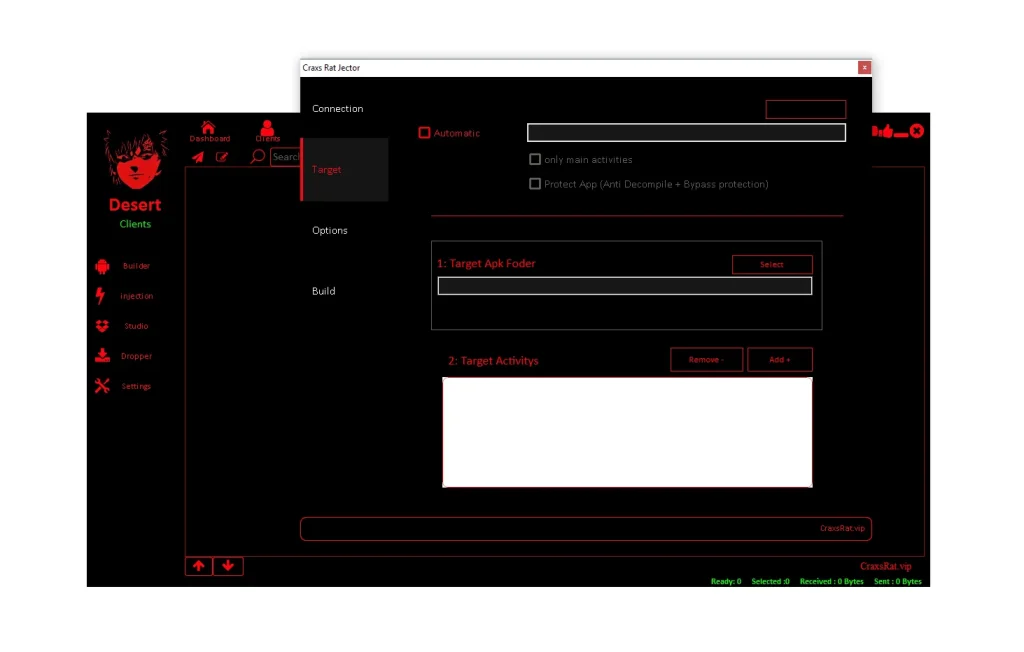Go to the Options tab
Screen dimensions: 1024x652
(x=330, y=231)
